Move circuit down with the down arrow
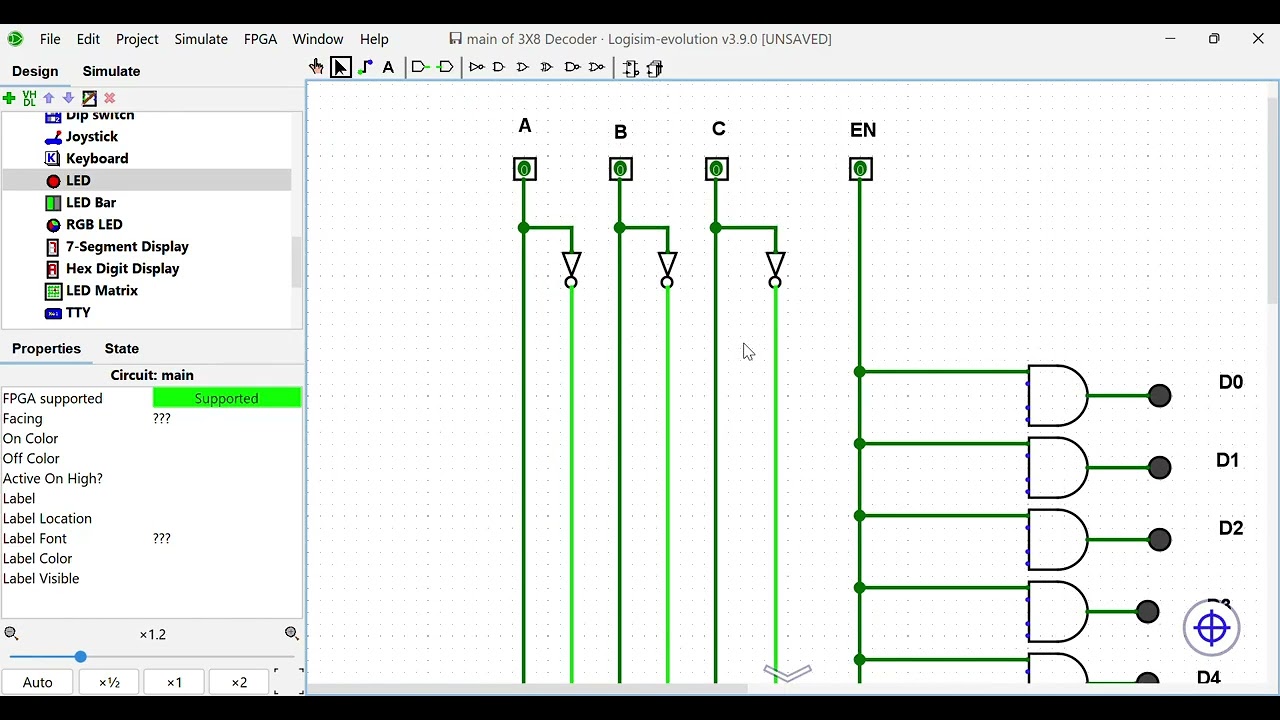Screen dimensions: 1280x720 (x=68, y=98)
